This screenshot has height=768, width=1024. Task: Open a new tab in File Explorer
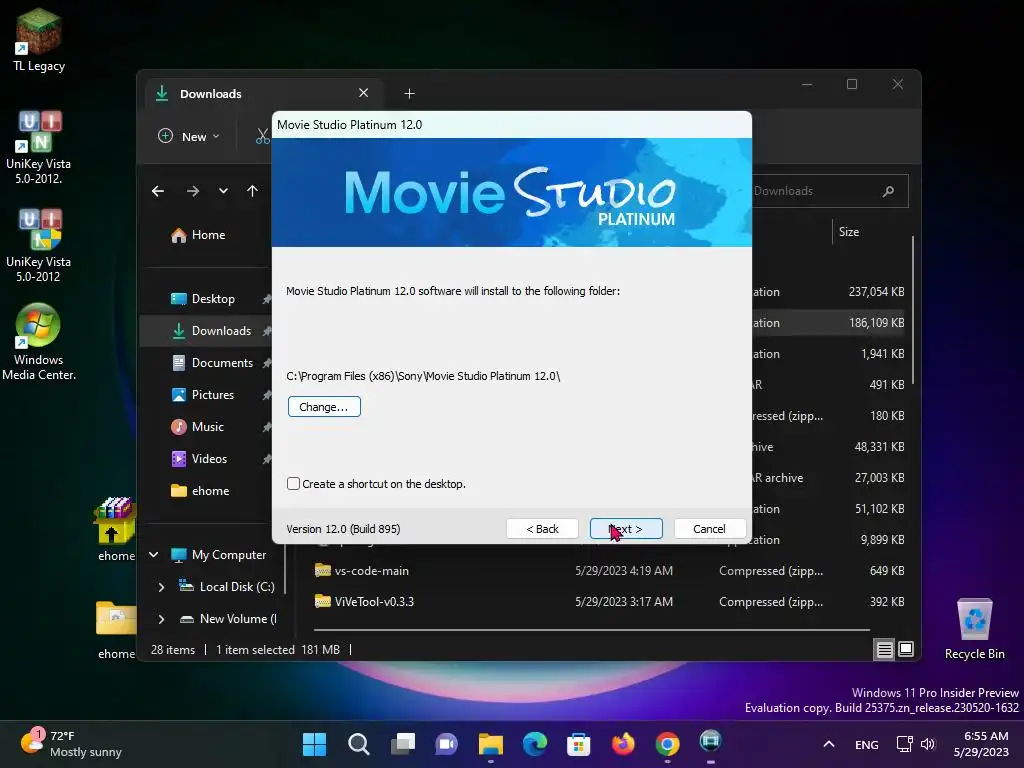pyautogui.click(x=409, y=94)
